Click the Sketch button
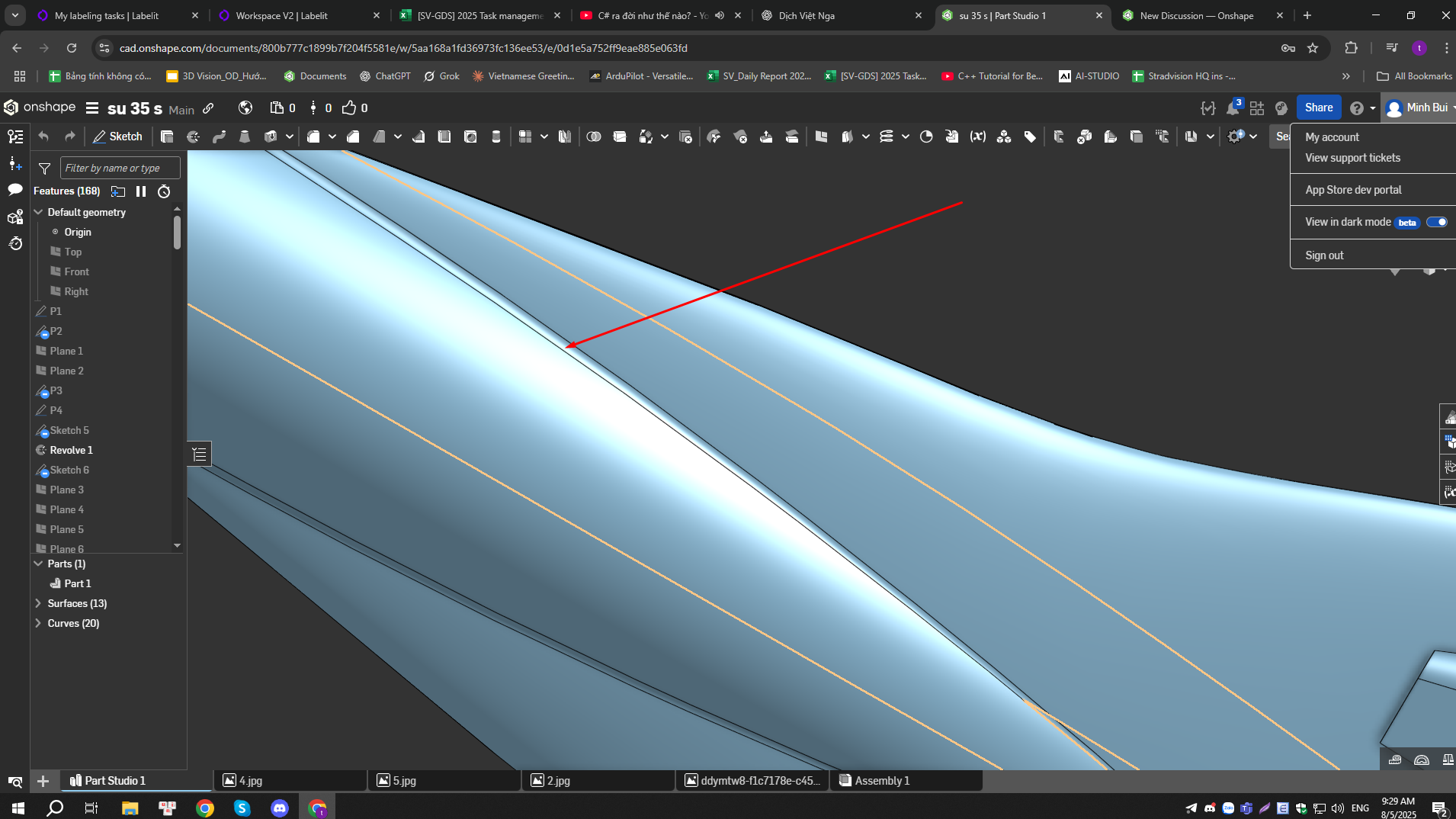The width and height of the screenshot is (1456, 819). point(118,136)
